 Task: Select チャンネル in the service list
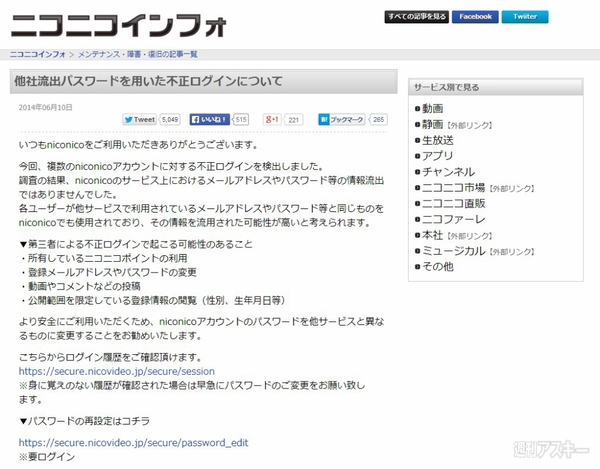coord(448,172)
